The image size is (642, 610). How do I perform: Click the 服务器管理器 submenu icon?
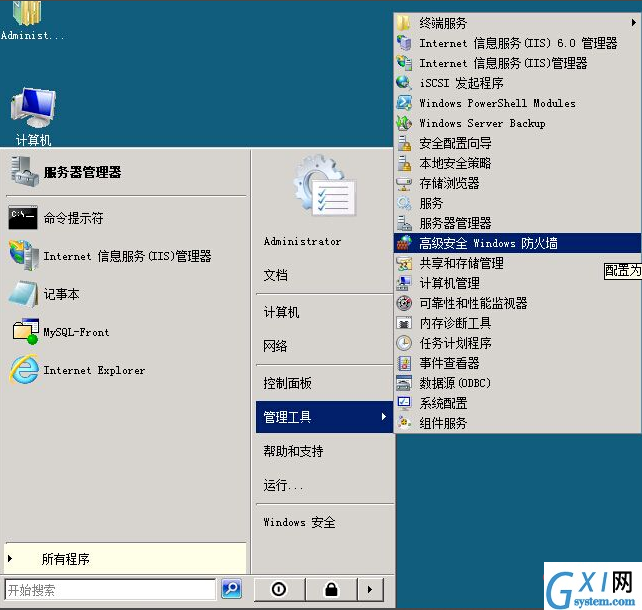[404, 224]
